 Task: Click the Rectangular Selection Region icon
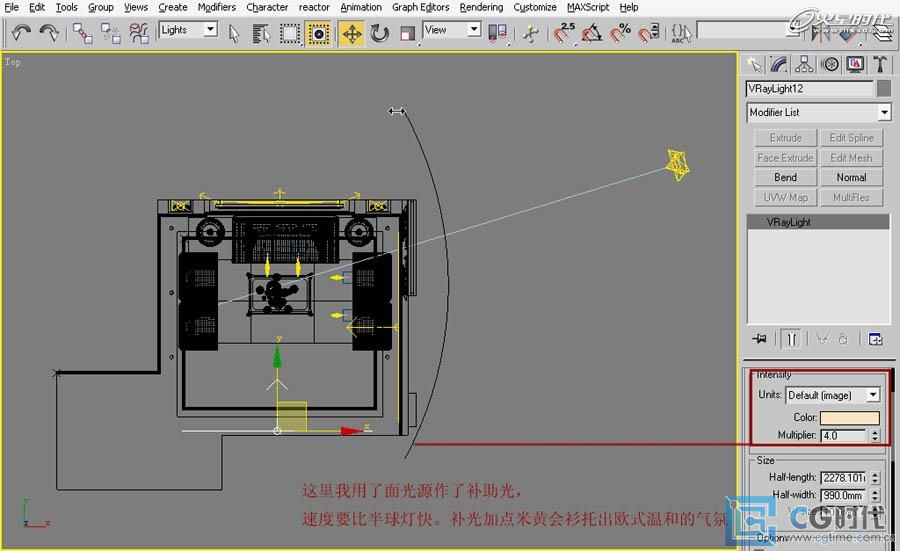(290, 34)
